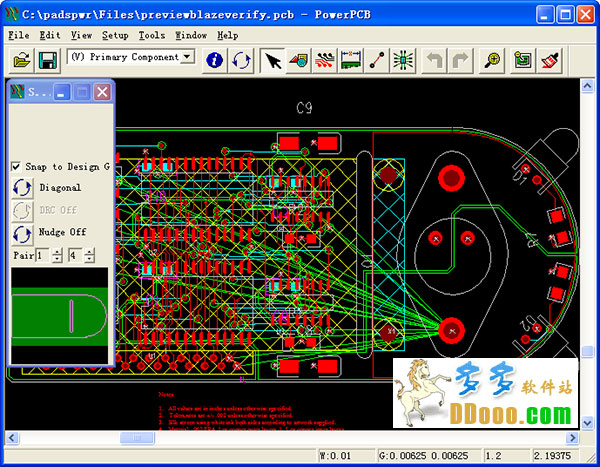This screenshot has width=600, height=467.
Task: Click the green chip autoroute icon
Action: click(x=403, y=60)
